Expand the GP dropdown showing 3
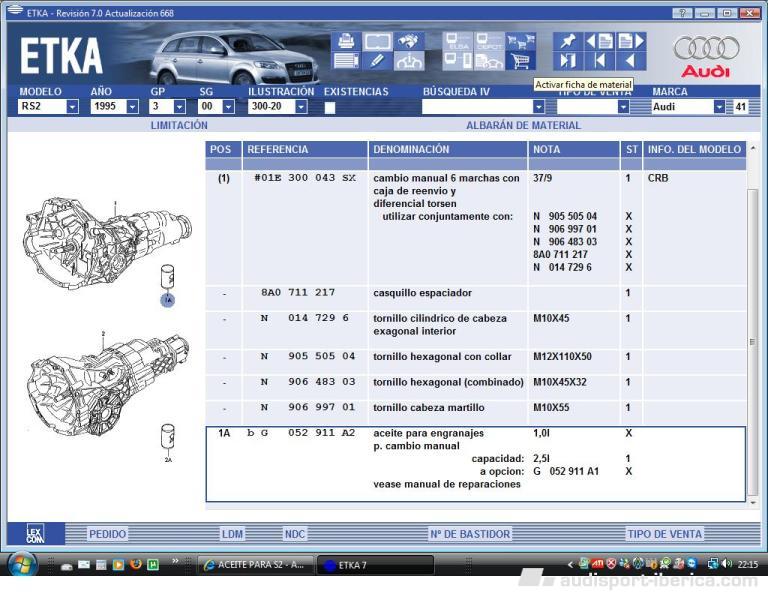The image size is (768, 600). pos(180,106)
